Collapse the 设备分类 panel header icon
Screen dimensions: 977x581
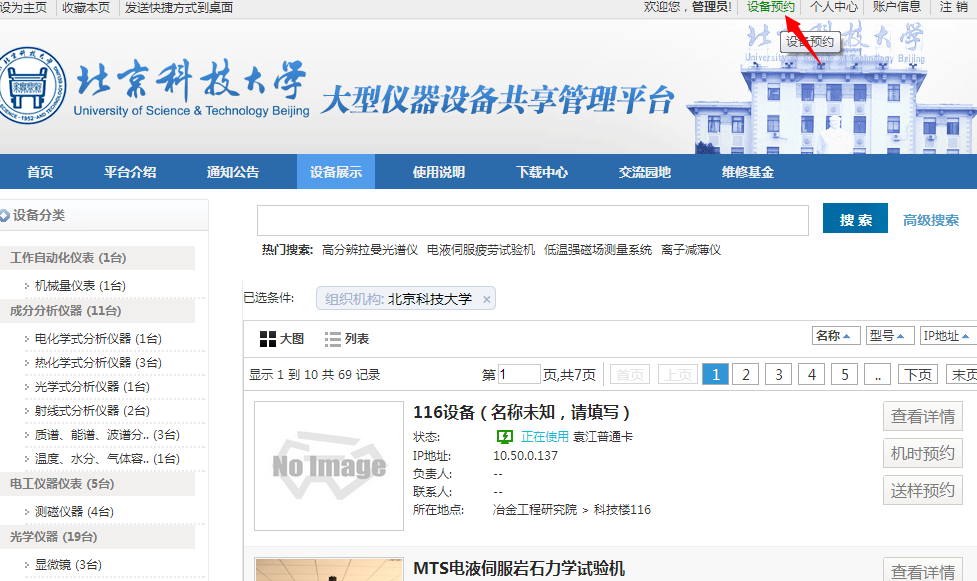pyautogui.click(x=5, y=215)
